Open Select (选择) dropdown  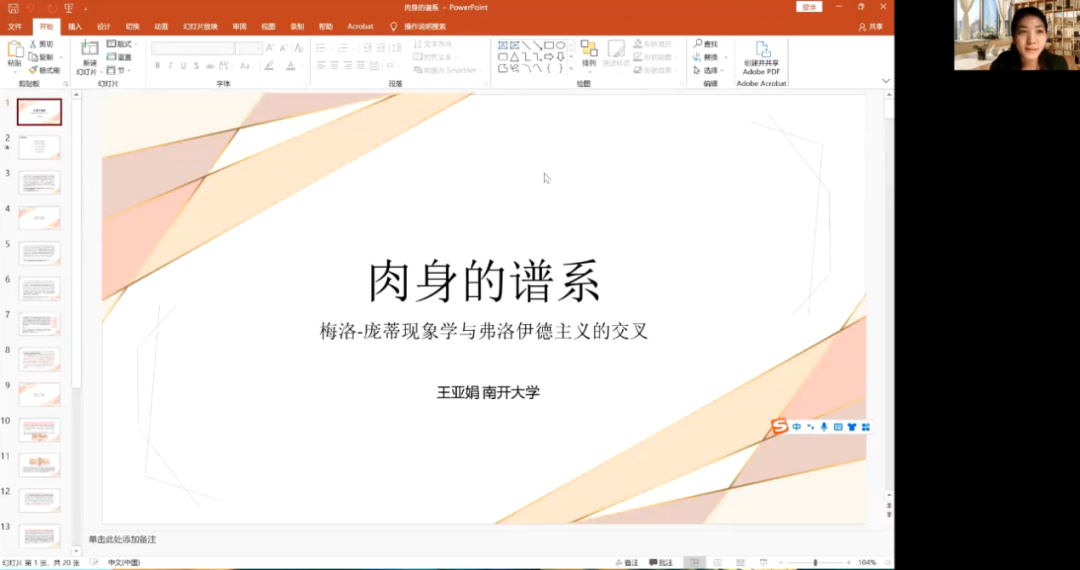[709, 70]
